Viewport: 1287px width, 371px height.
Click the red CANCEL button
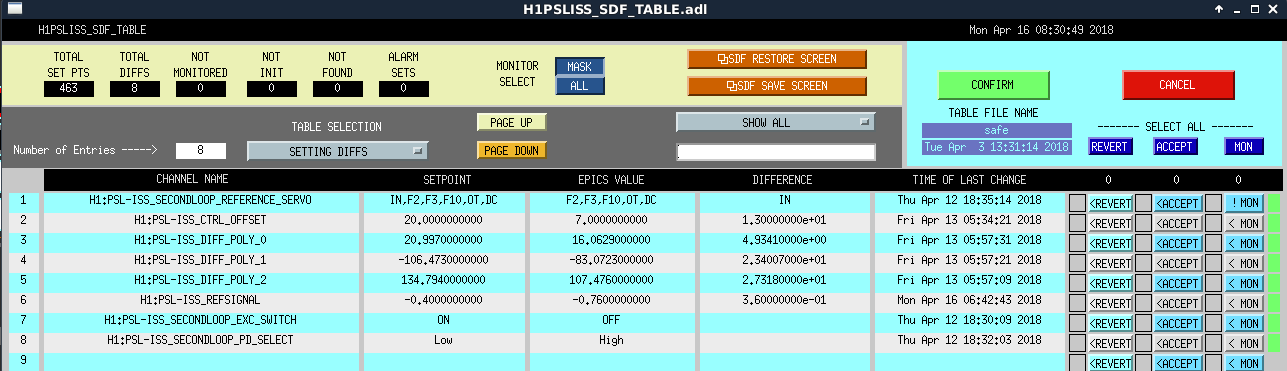[1177, 85]
